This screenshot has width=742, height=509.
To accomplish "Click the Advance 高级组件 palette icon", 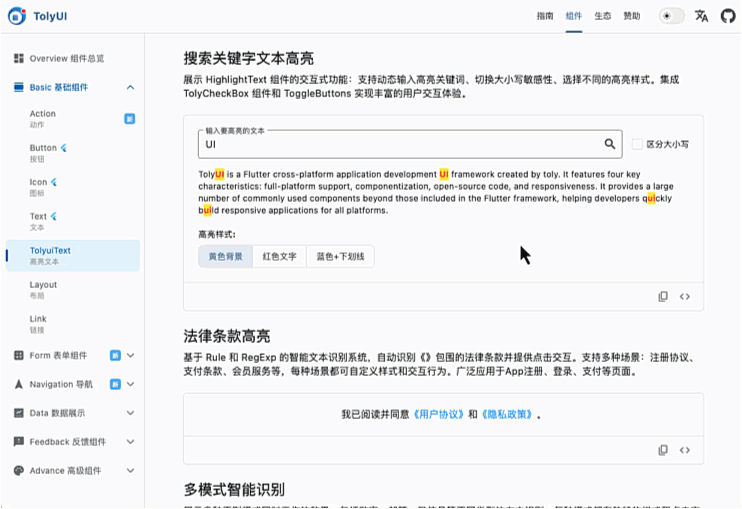I will 18,471.
